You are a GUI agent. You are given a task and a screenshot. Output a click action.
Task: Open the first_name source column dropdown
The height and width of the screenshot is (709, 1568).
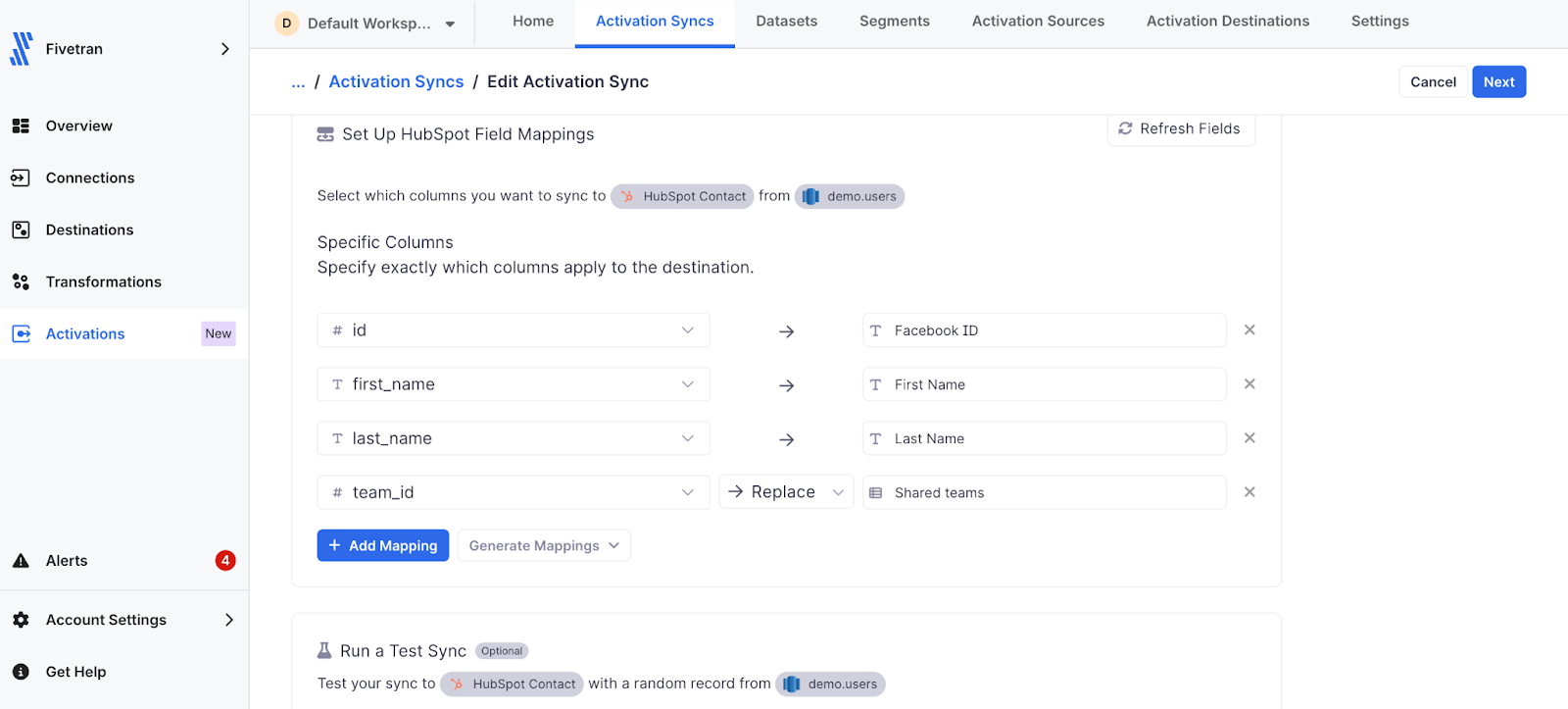click(514, 384)
